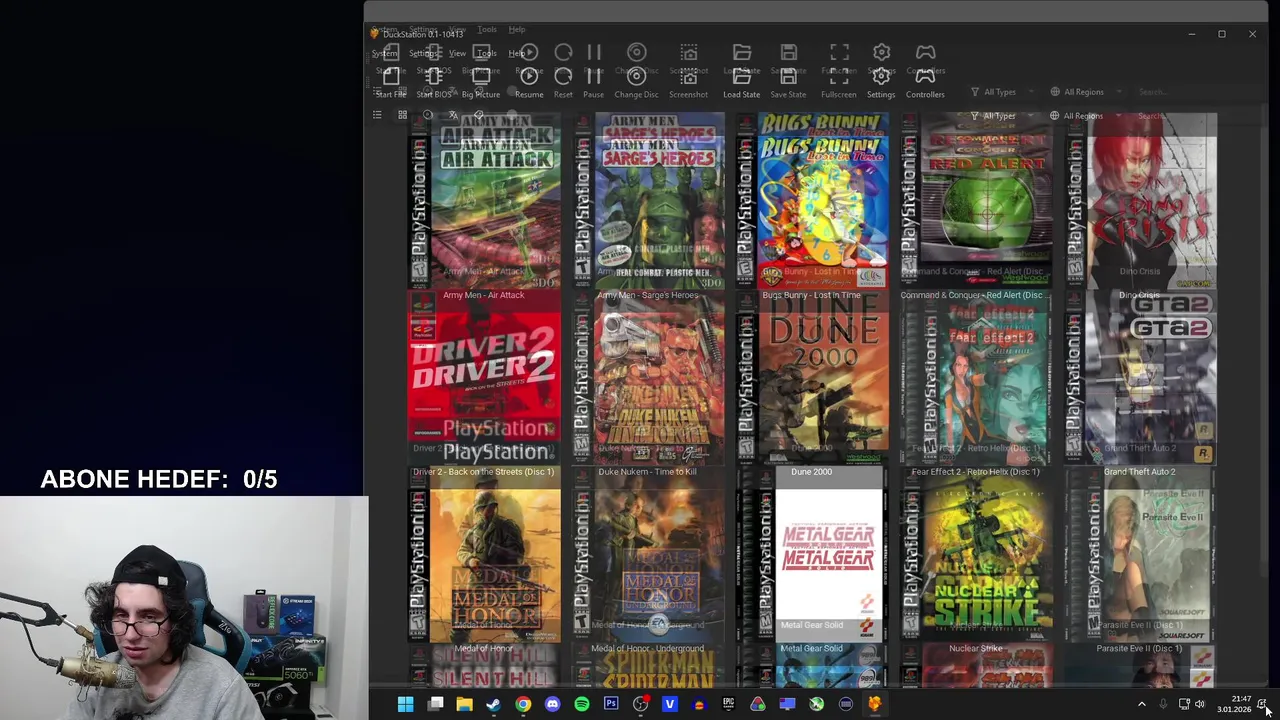The width and height of the screenshot is (1280, 720).
Task: Open the Windows Start menu
Action: pyautogui.click(x=406, y=704)
